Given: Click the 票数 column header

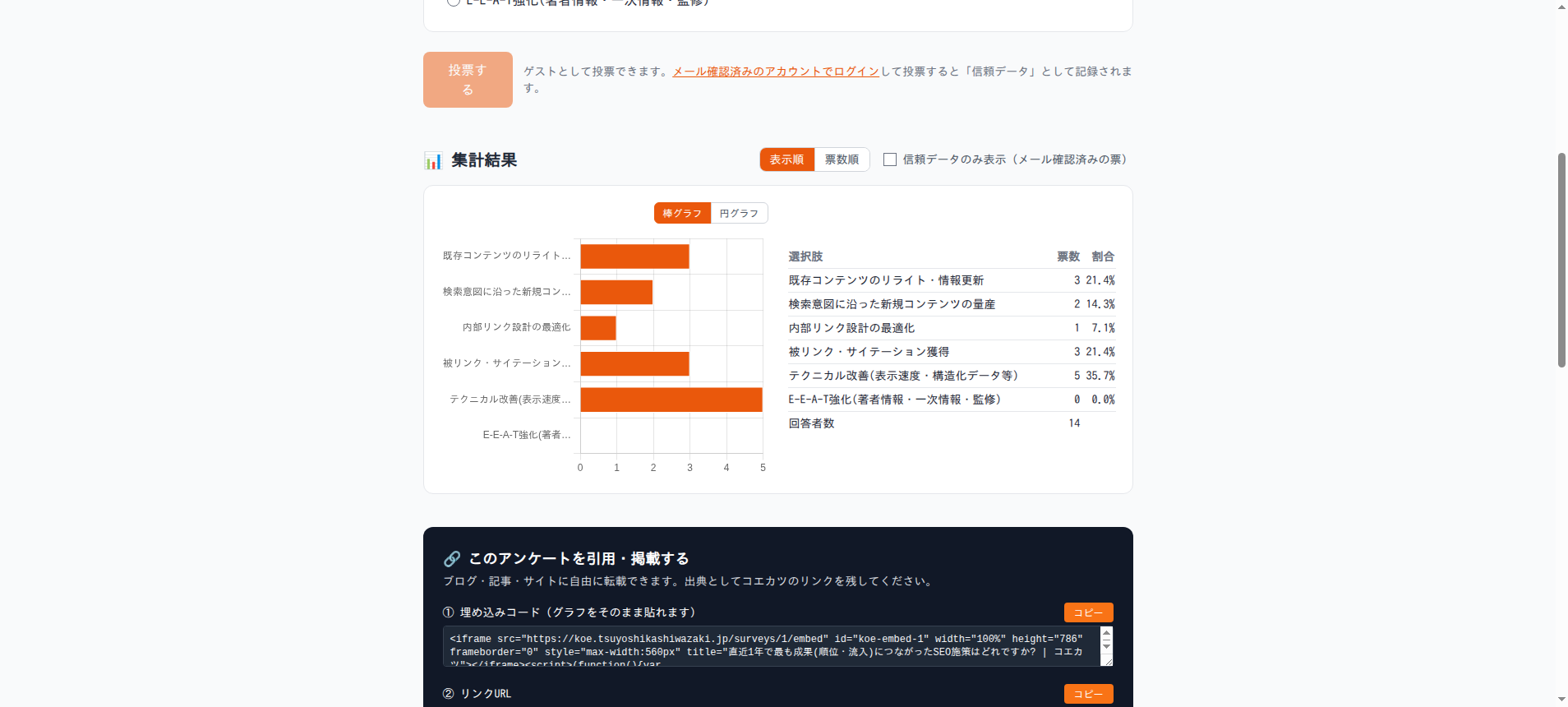Looking at the screenshot, I should (x=1068, y=256).
